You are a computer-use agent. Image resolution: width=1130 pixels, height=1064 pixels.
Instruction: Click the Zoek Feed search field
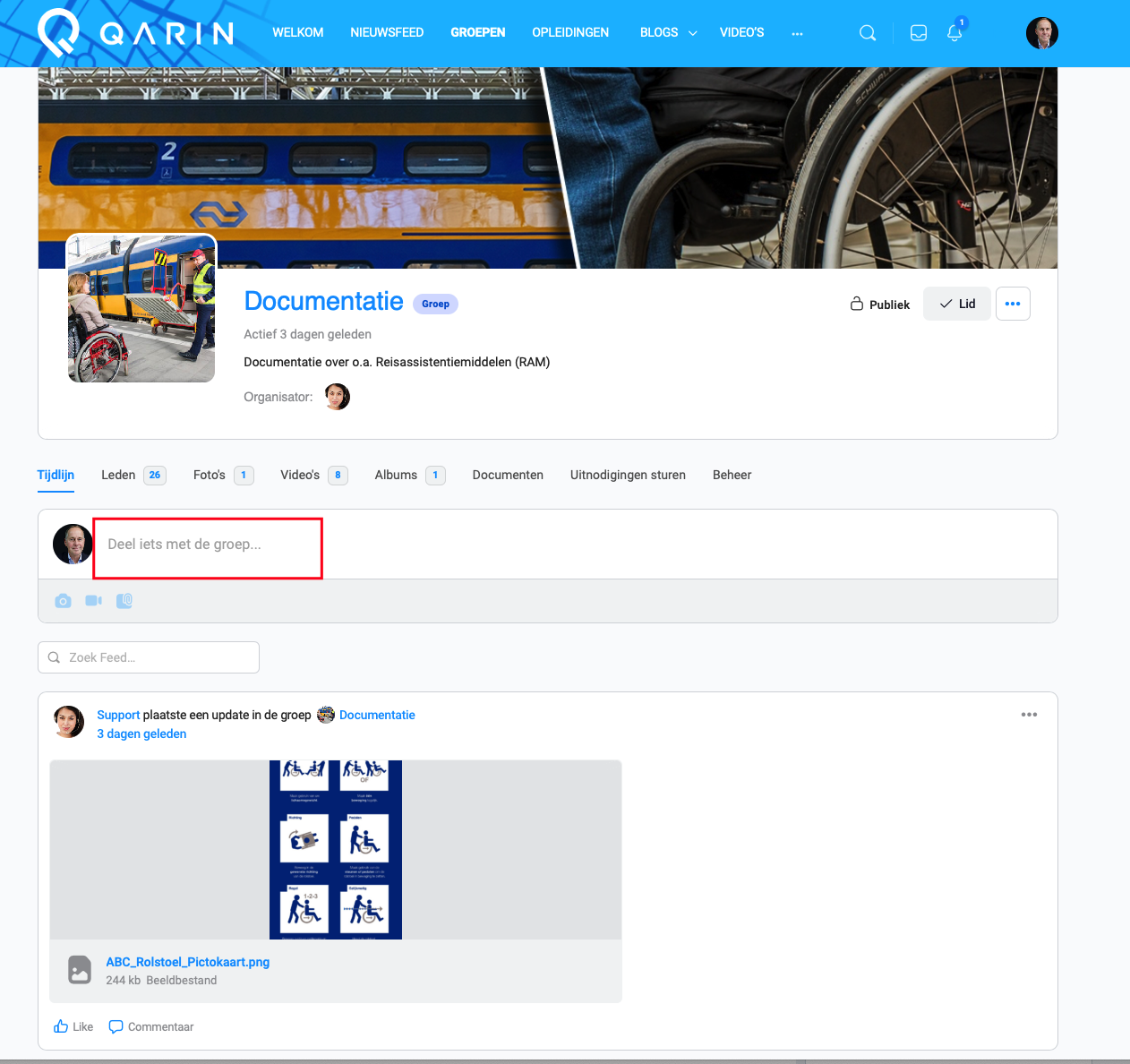(x=149, y=657)
